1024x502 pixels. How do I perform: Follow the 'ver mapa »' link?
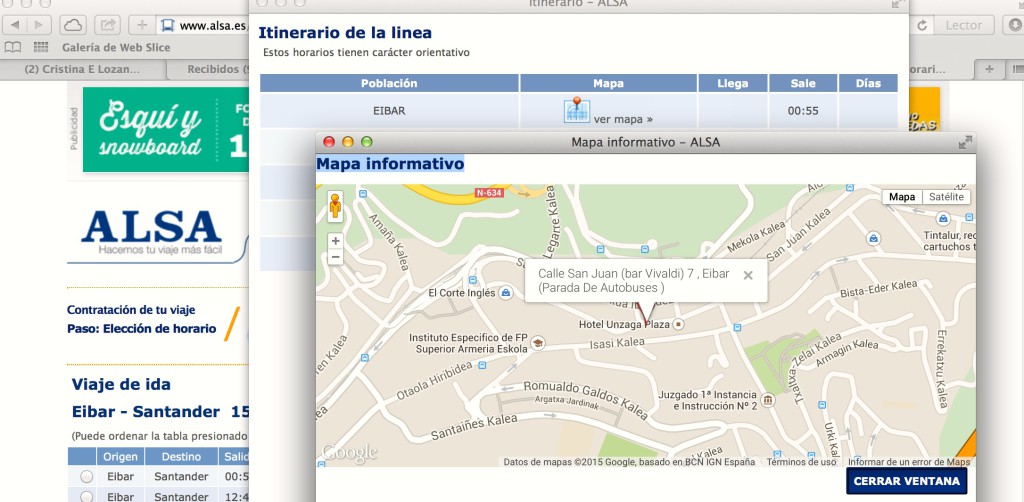click(x=623, y=119)
